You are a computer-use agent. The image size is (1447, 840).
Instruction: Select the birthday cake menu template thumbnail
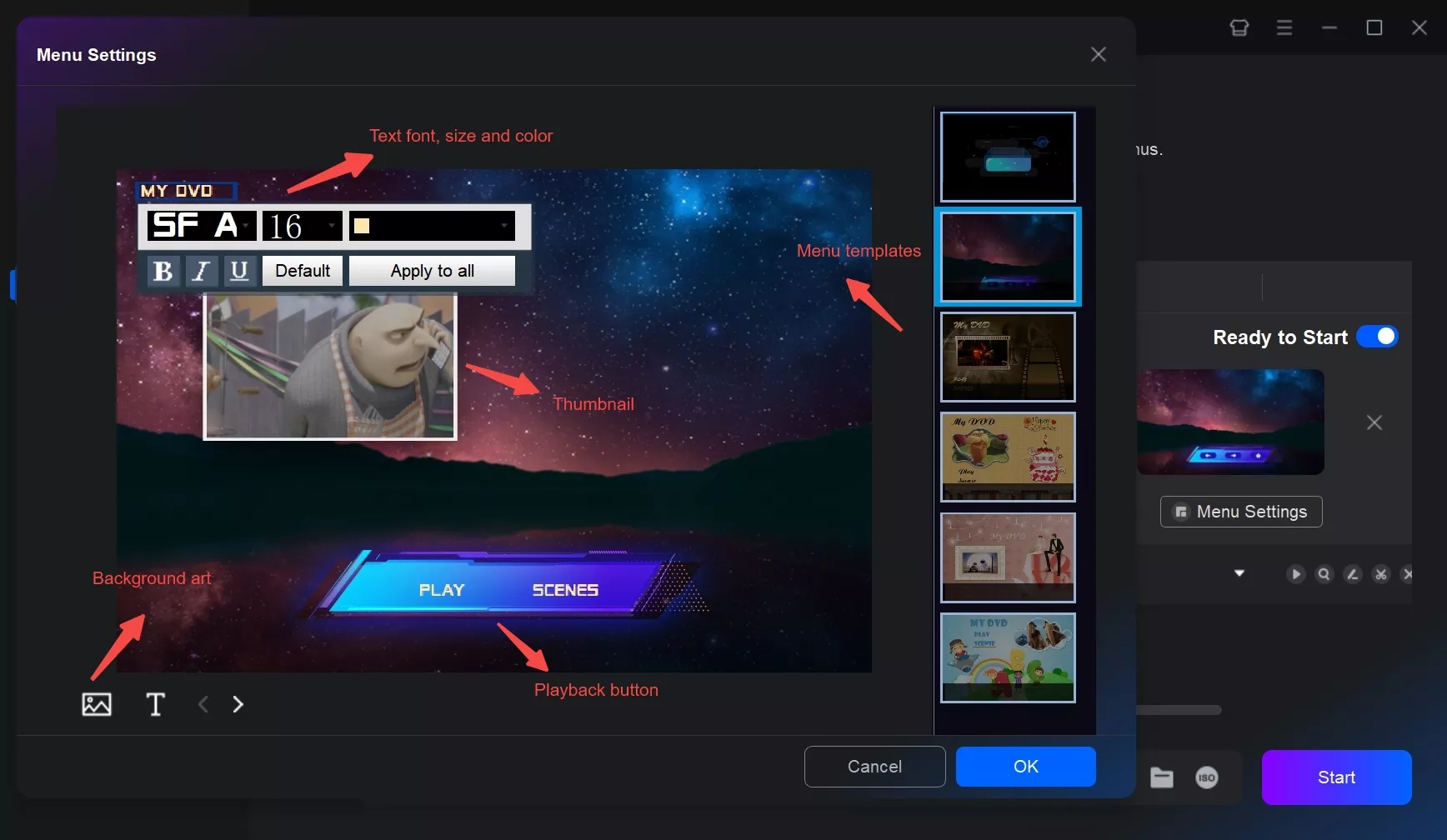pos(1007,457)
